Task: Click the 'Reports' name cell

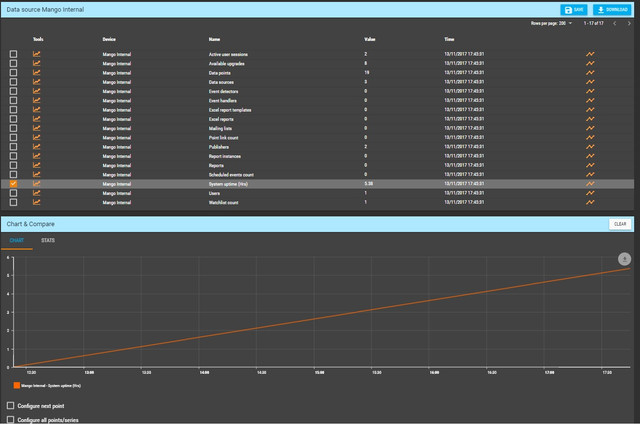Action: pos(216,165)
